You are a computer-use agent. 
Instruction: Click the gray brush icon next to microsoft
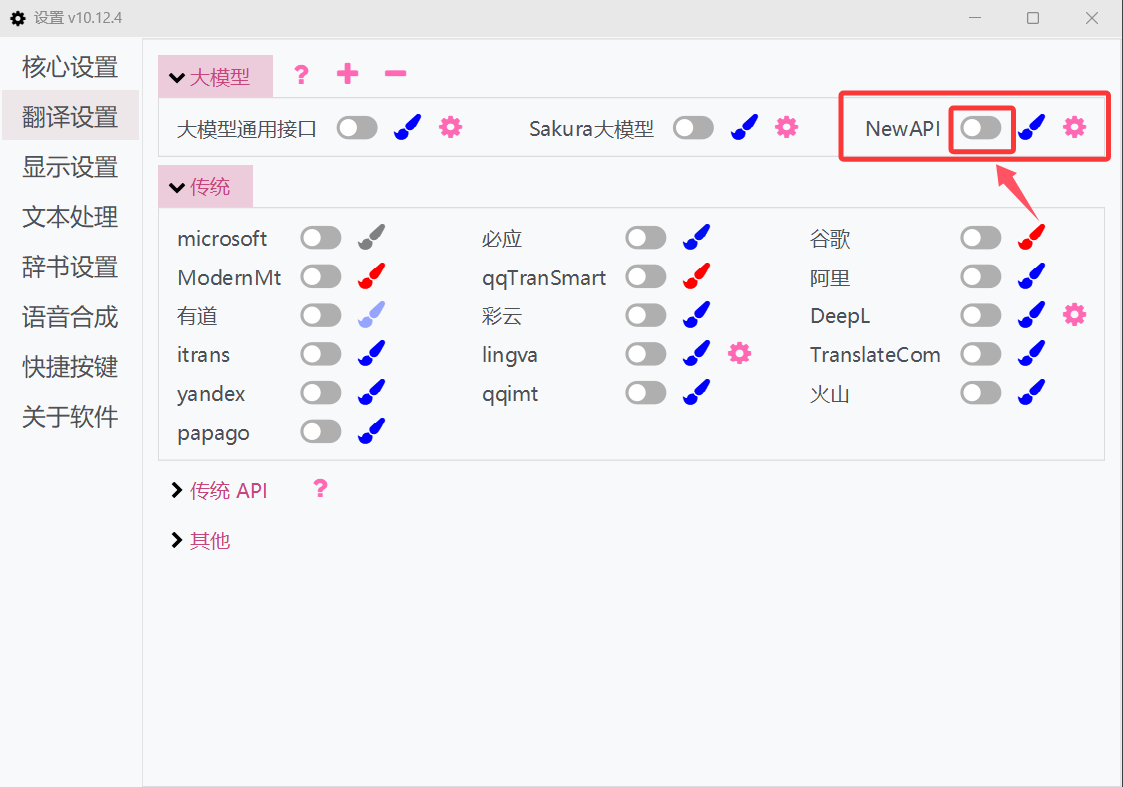click(x=371, y=236)
